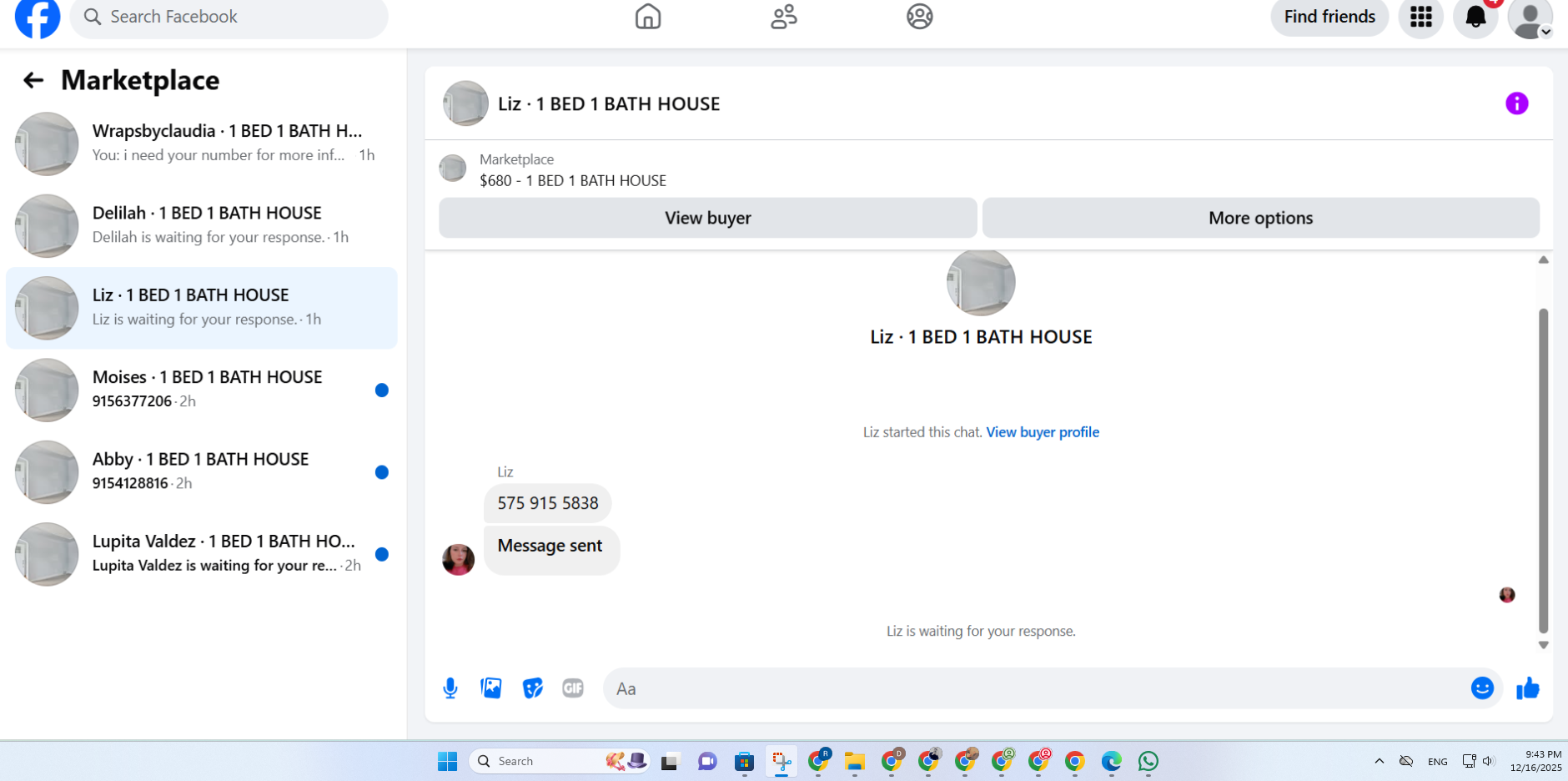Click the Aa message input field

click(x=1034, y=688)
